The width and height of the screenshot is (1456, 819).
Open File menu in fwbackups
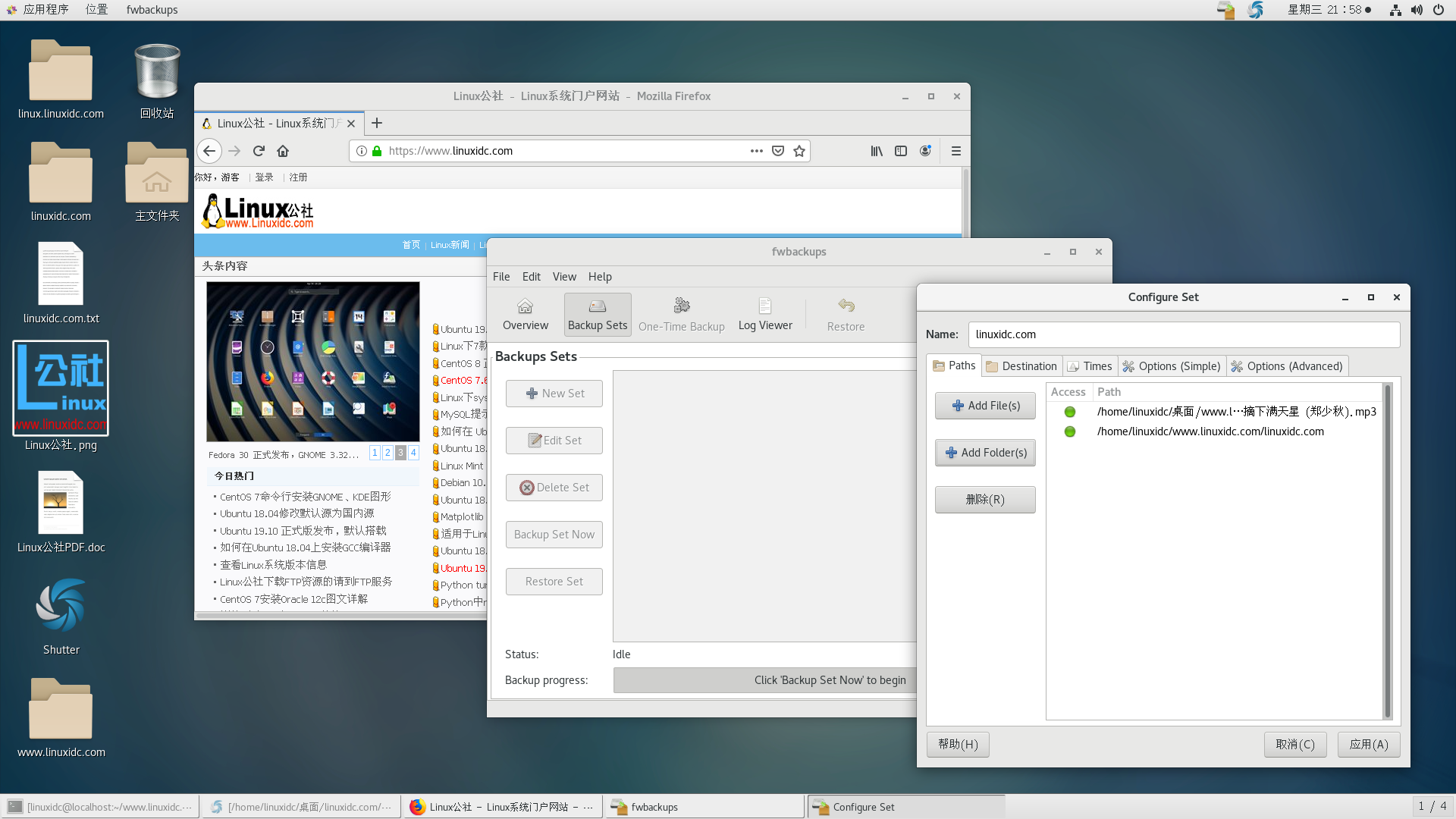(501, 277)
